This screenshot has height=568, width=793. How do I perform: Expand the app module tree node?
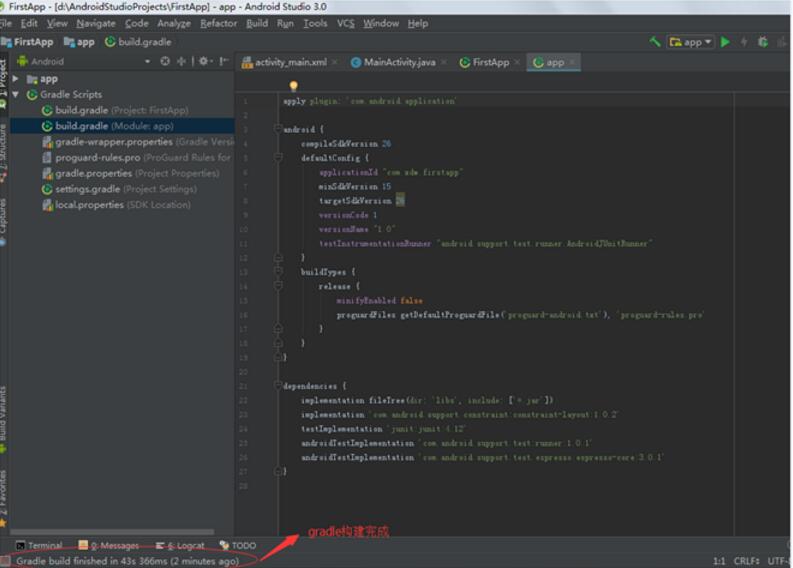coord(16,79)
